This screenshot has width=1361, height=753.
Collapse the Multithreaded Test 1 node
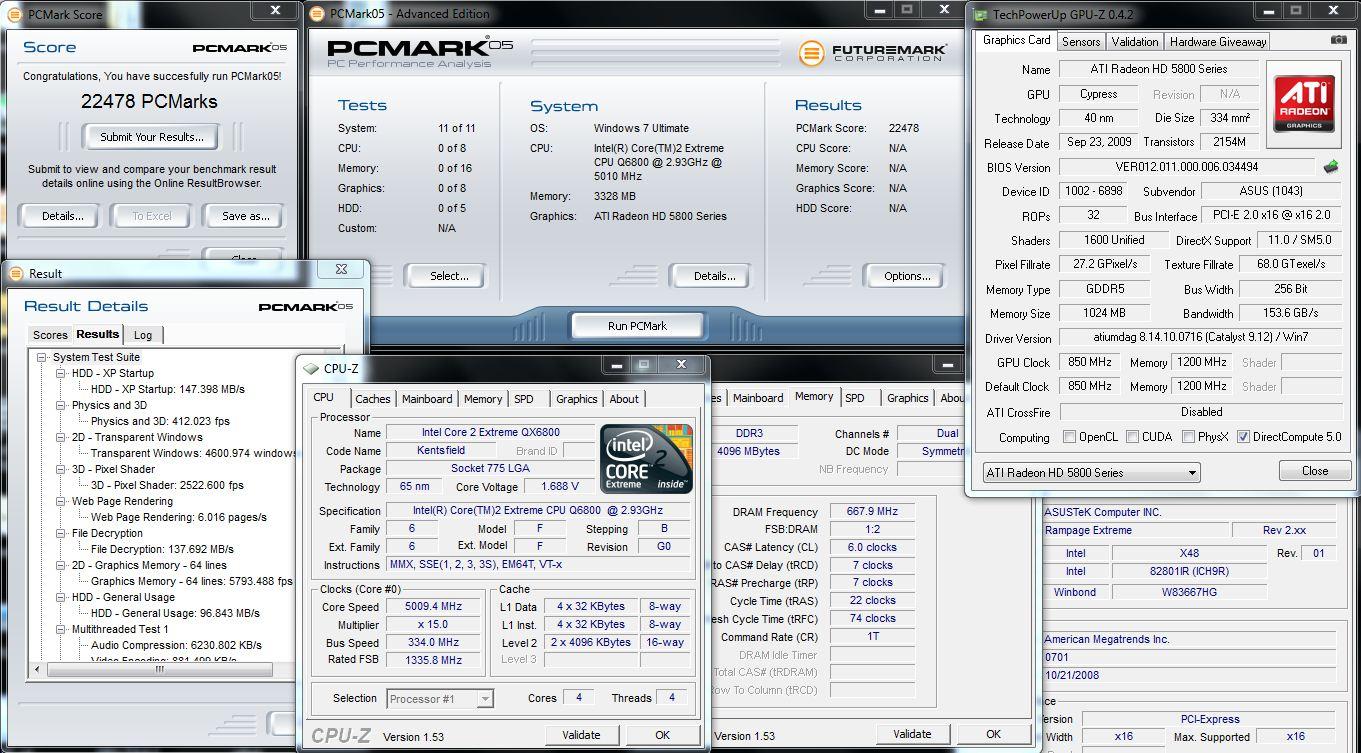pos(61,629)
